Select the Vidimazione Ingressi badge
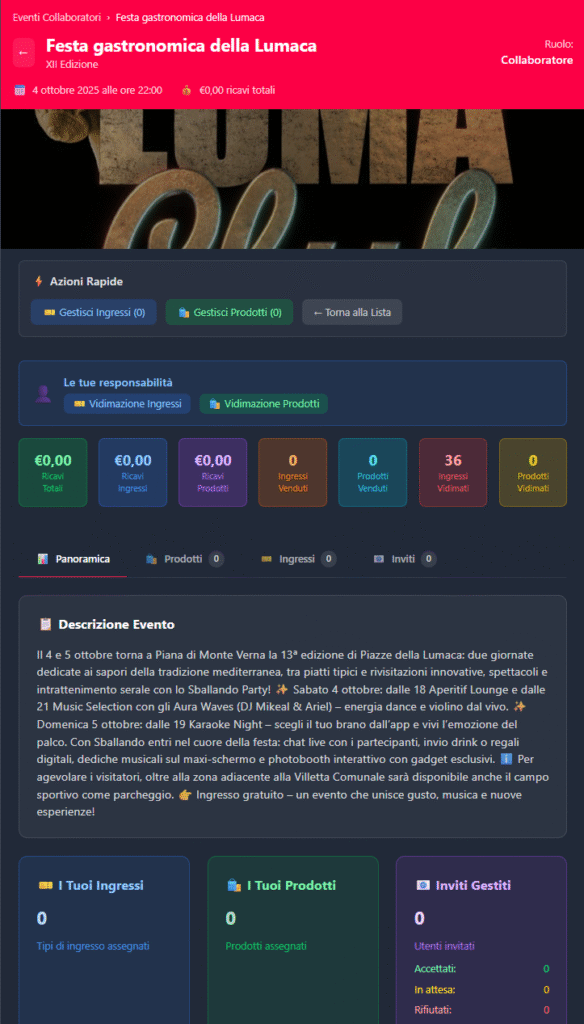Image resolution: width=584 pixels, height=1024 pixels. point(127,404)
